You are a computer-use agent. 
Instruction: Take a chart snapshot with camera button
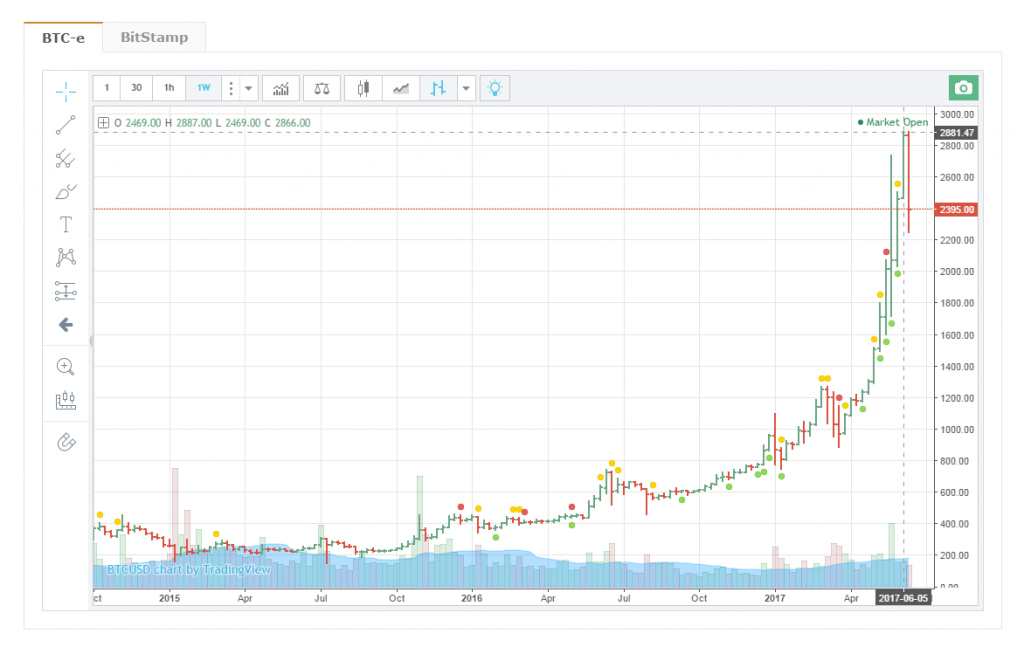point(963,88)
